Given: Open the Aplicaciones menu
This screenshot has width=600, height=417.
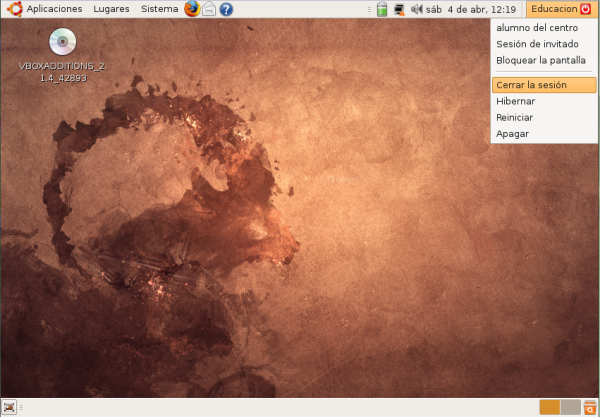Looking at the screenshot, I should [x=46, y=9].
